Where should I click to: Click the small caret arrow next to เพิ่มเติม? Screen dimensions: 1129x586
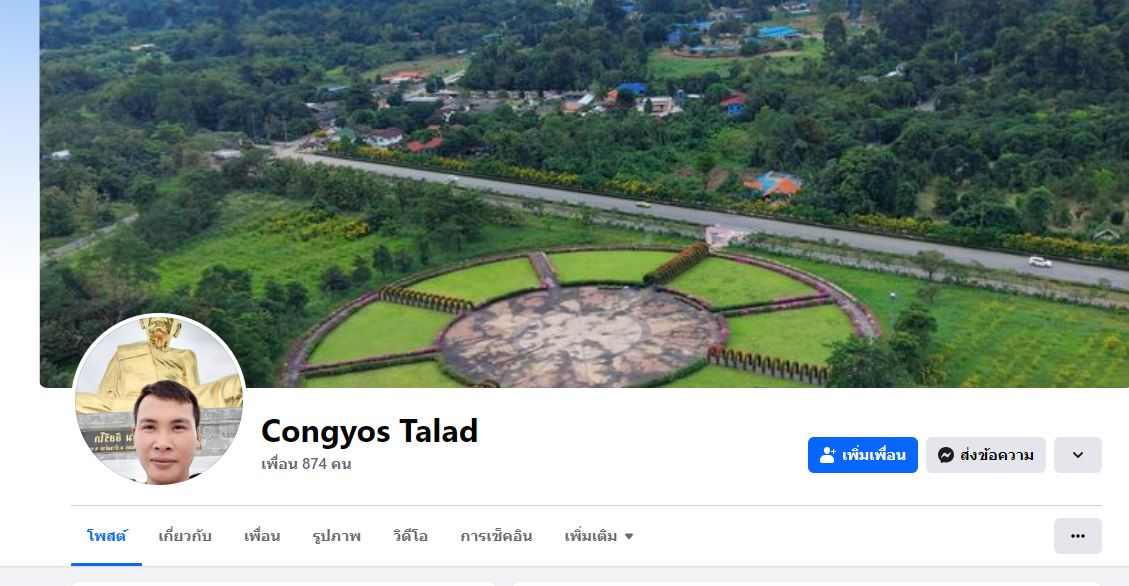[x=629, y=536]
